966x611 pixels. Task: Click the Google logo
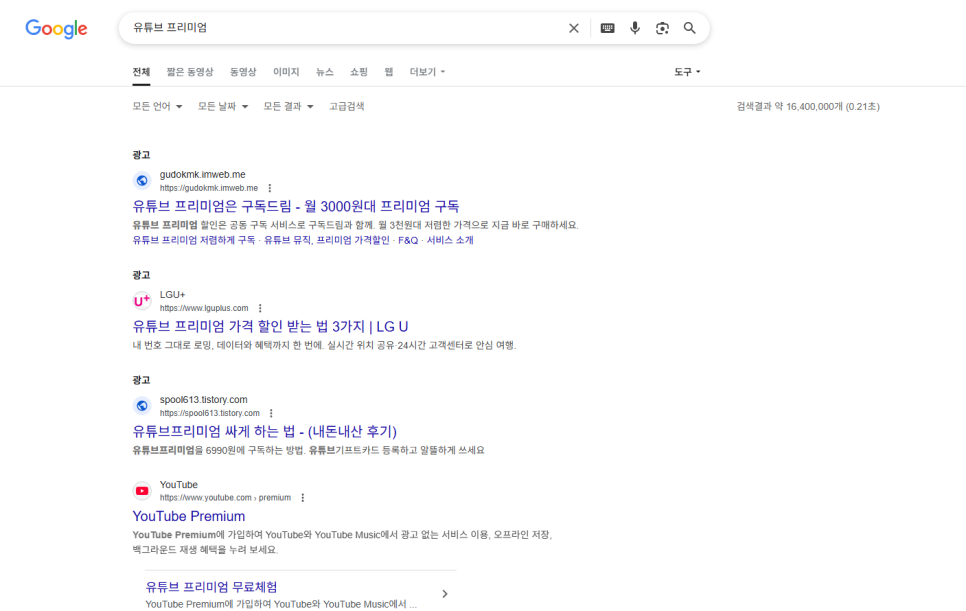[56, 28]
